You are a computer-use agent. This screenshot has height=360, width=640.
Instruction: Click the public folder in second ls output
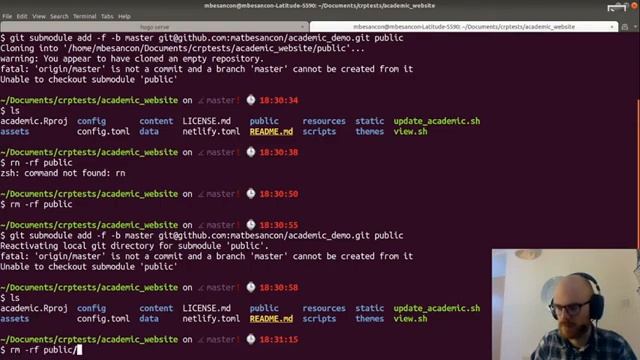[x=264, y=308]
